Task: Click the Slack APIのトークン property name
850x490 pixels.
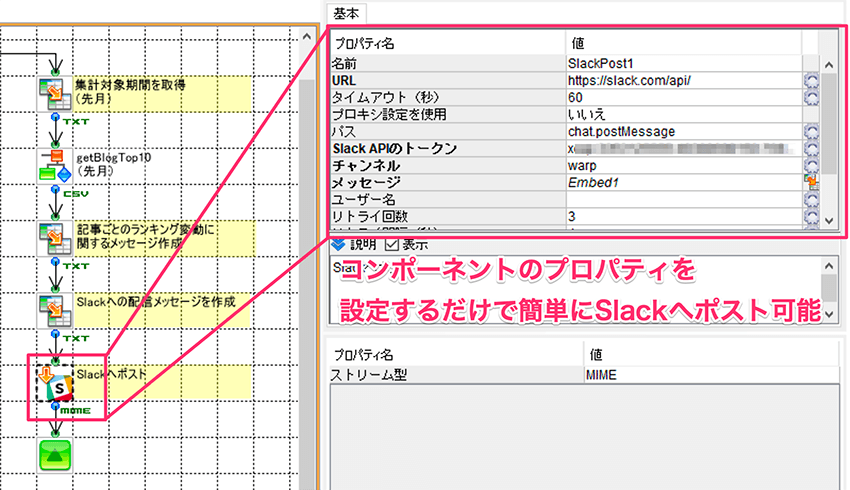Action: [x=395, y=149]
